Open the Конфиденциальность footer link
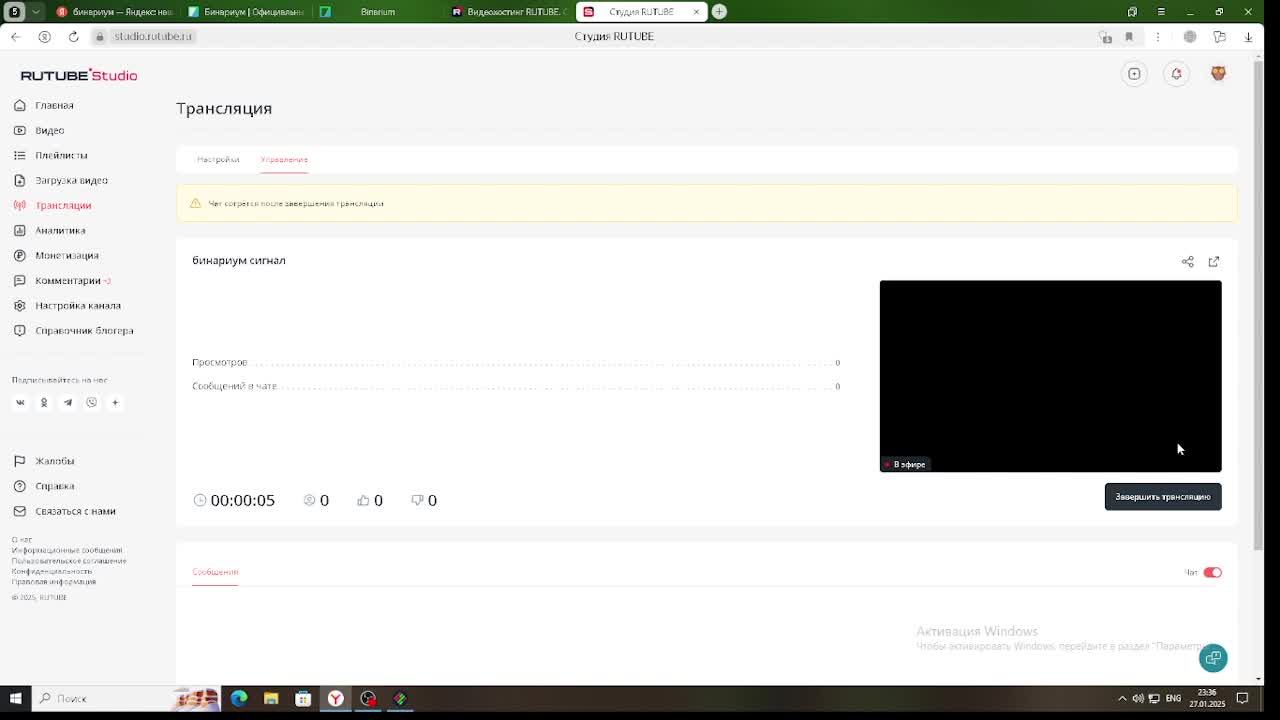 coord(52,571)
